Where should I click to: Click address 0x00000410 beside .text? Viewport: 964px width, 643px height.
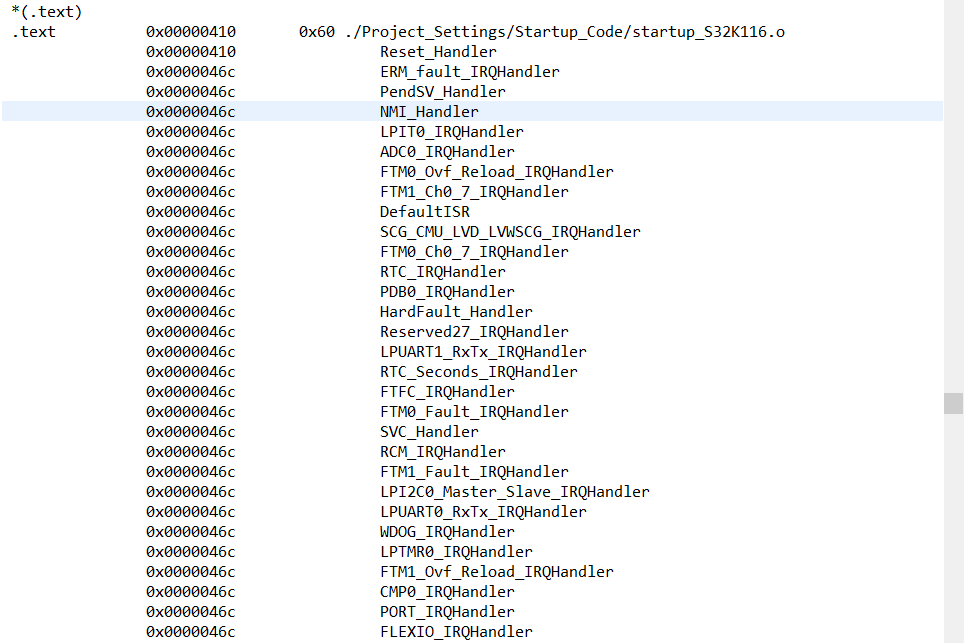click(x=191, y=32)
